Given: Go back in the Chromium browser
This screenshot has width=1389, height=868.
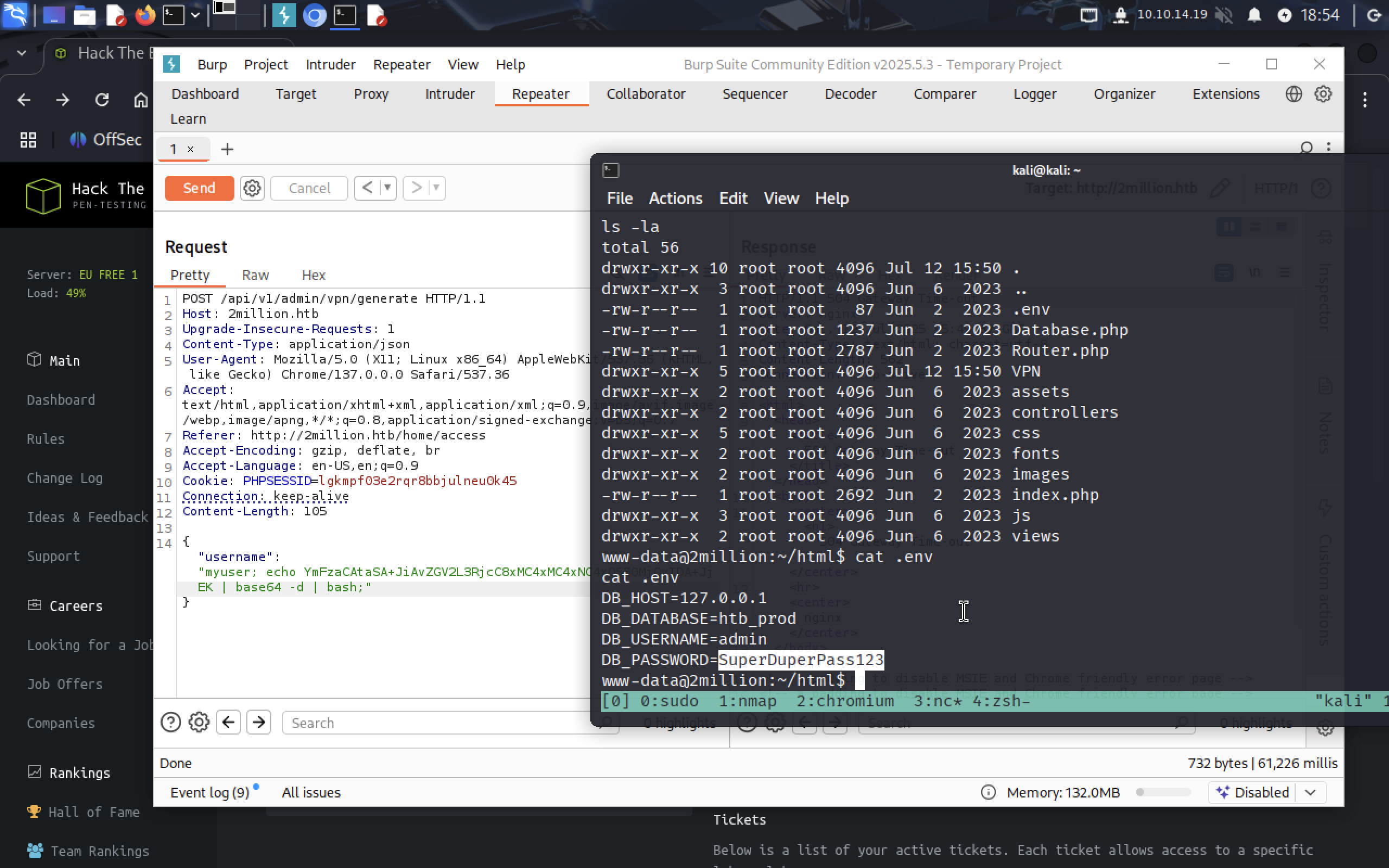Looking at the screenshot, I should (23, 100).
